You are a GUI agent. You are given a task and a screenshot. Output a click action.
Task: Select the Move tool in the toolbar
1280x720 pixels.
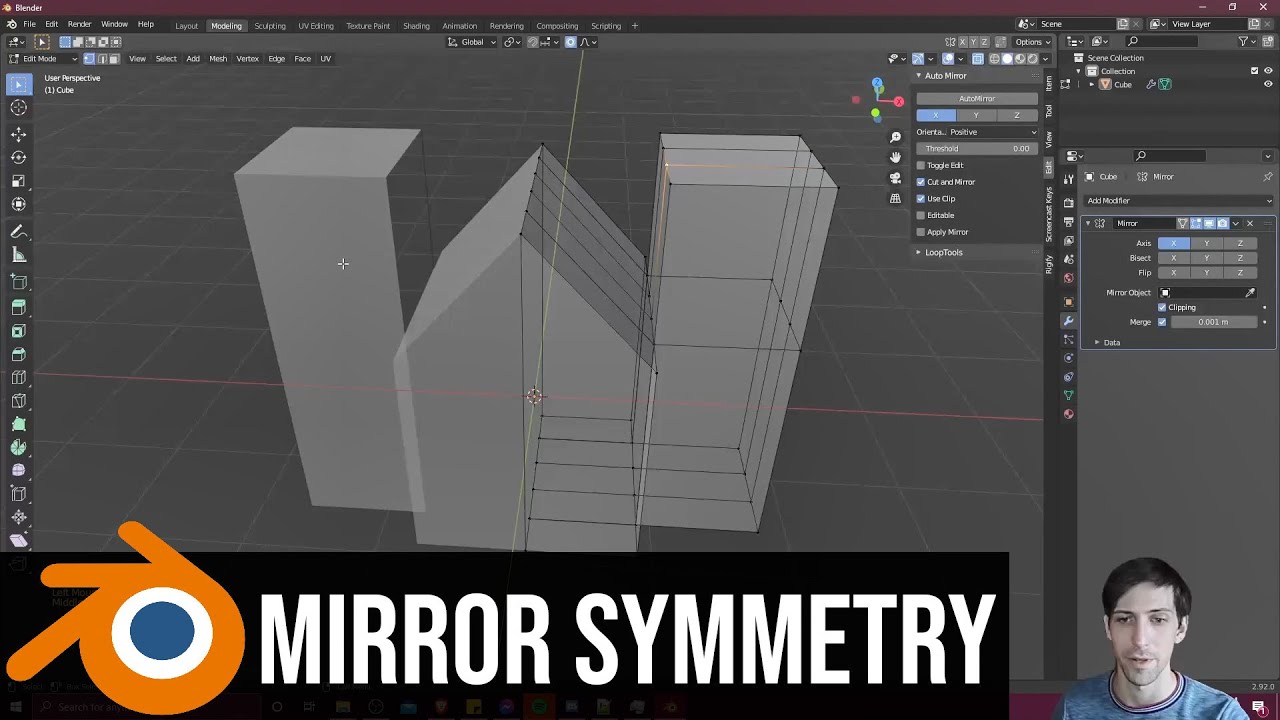[18, 133]
